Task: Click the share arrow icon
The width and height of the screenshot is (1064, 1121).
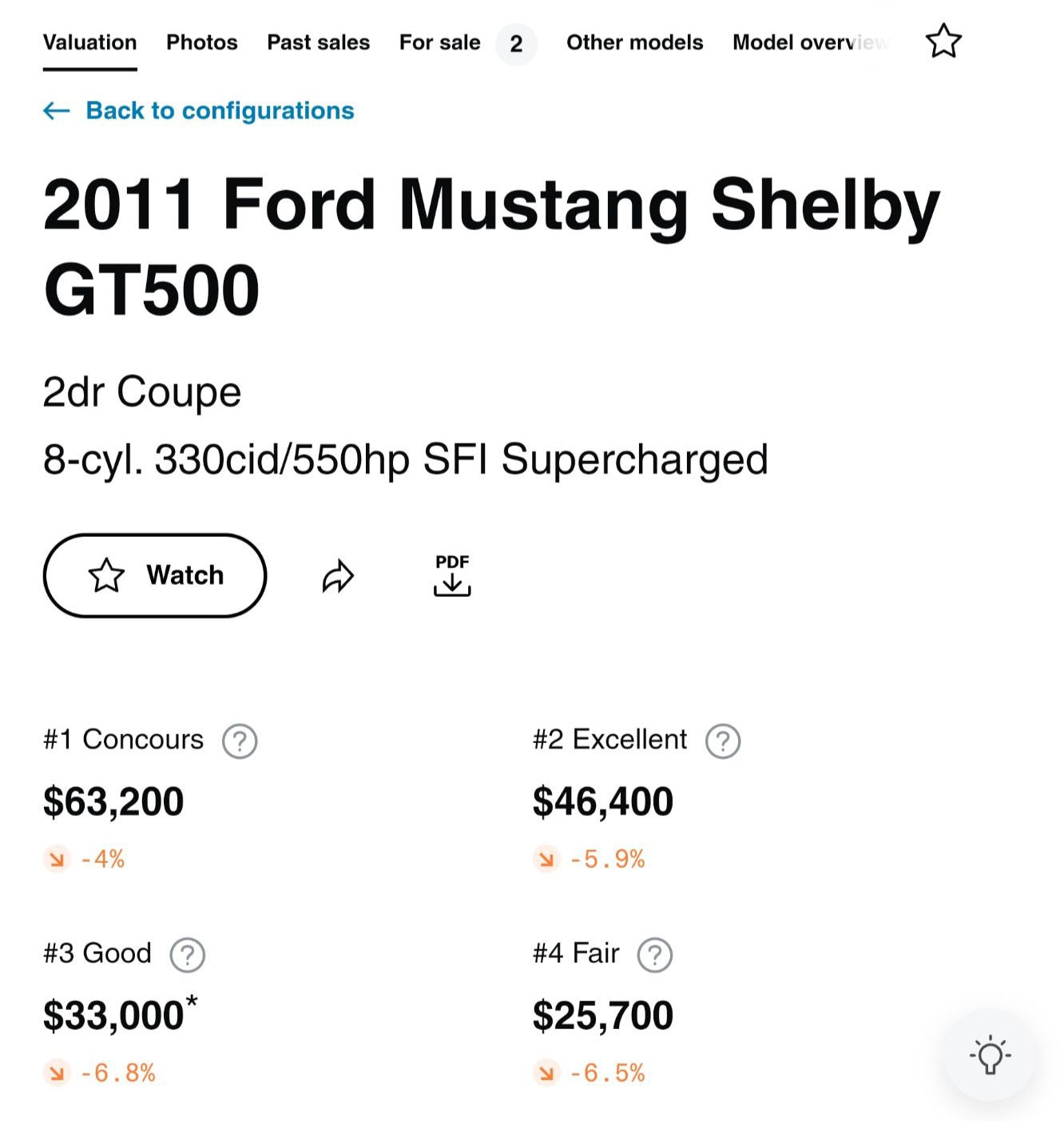Action: [338, 576]
